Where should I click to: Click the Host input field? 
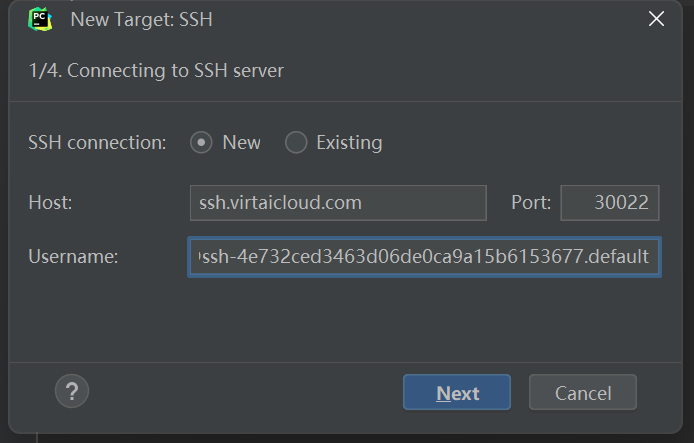[338, 203]
